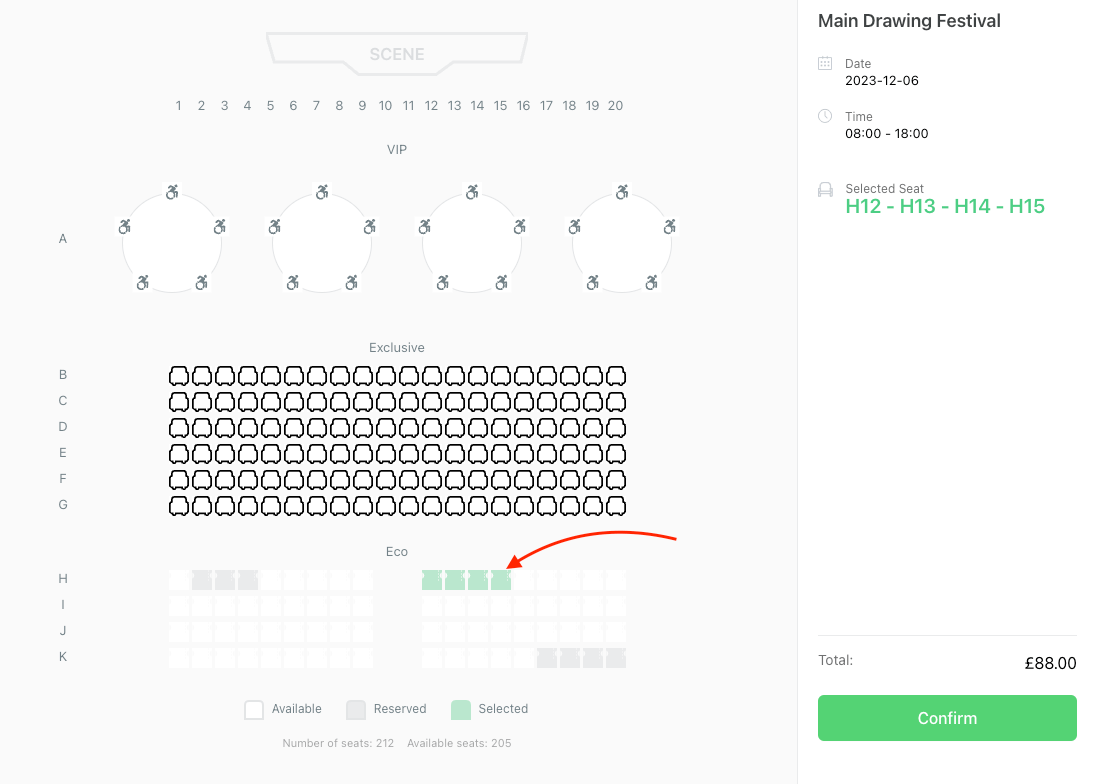Click the armchair icon beside Selected Seat
Image resolution: width=1096 pixels, height=784 pixels.
click(825, 189)
